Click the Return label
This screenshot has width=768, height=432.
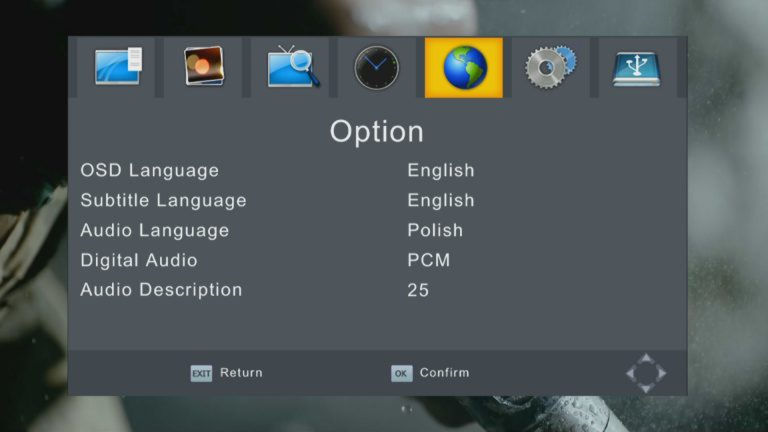pos(241,373)
